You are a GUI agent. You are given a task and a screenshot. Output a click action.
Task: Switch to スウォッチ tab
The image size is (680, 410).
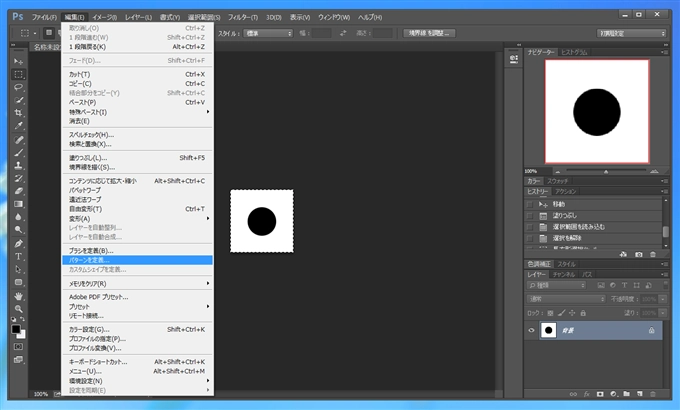tap(557, 181)
